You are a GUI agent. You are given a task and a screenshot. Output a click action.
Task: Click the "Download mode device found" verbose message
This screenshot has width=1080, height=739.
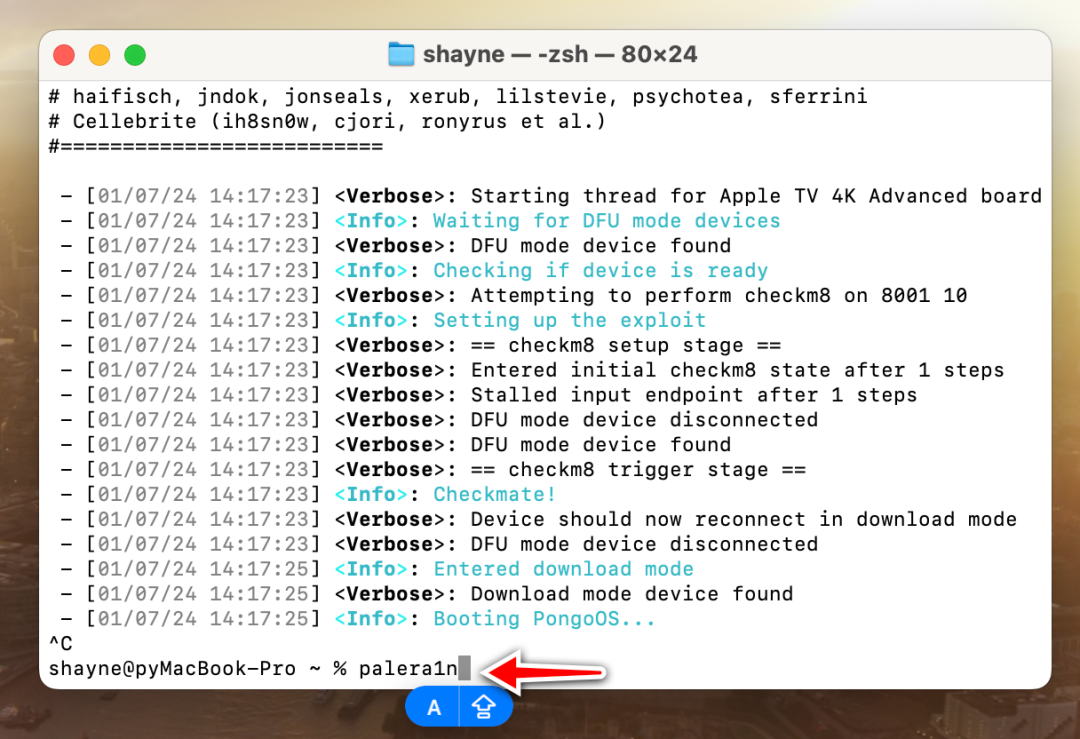632,594
